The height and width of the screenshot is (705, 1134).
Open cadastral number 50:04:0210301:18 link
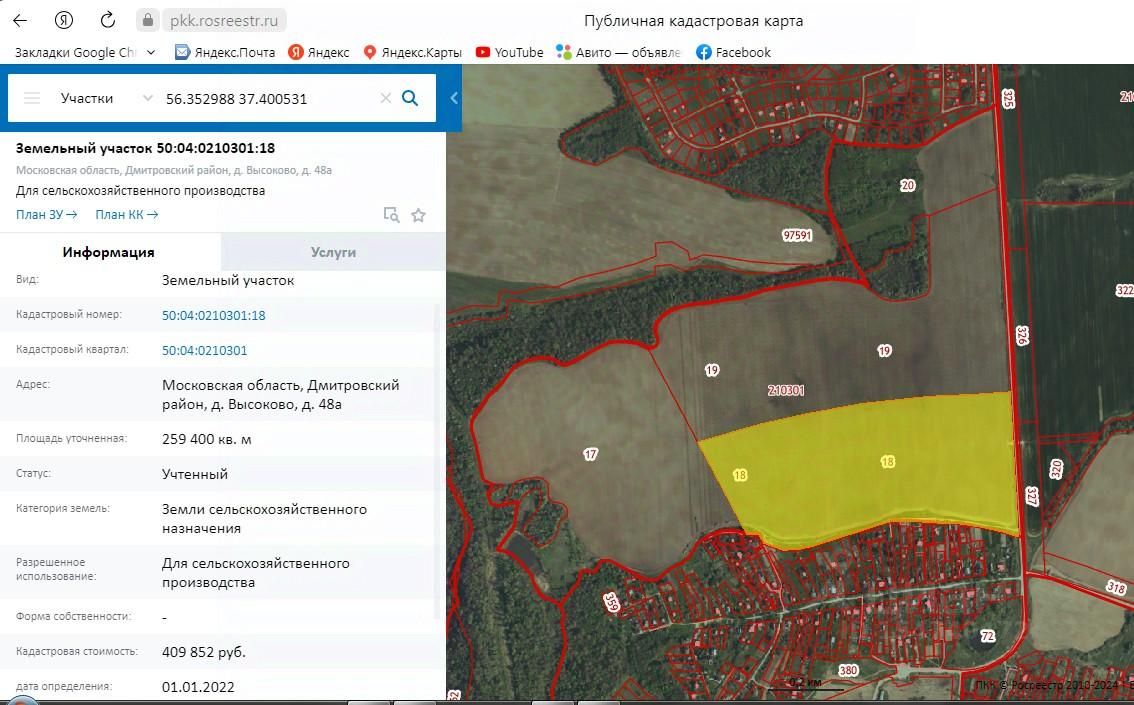point(213,315)
